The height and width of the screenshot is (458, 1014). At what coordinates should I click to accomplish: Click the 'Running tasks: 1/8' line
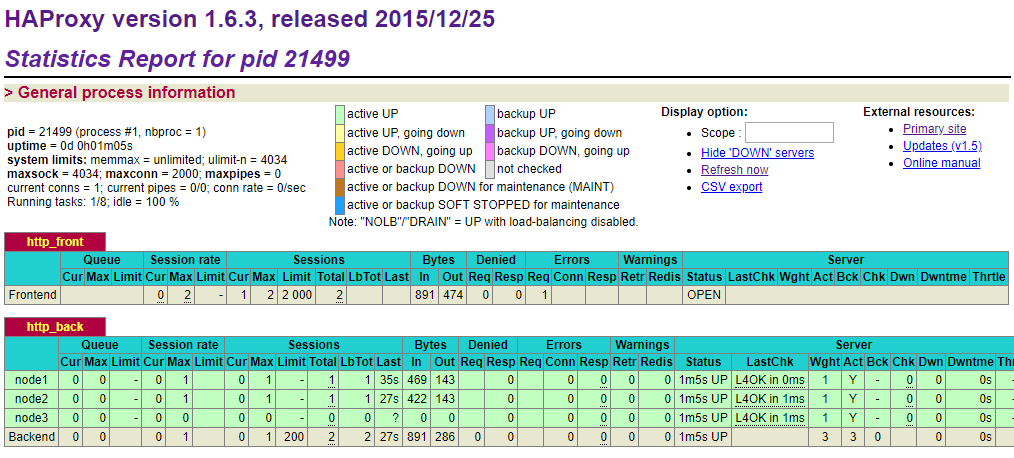pos(93,202)
